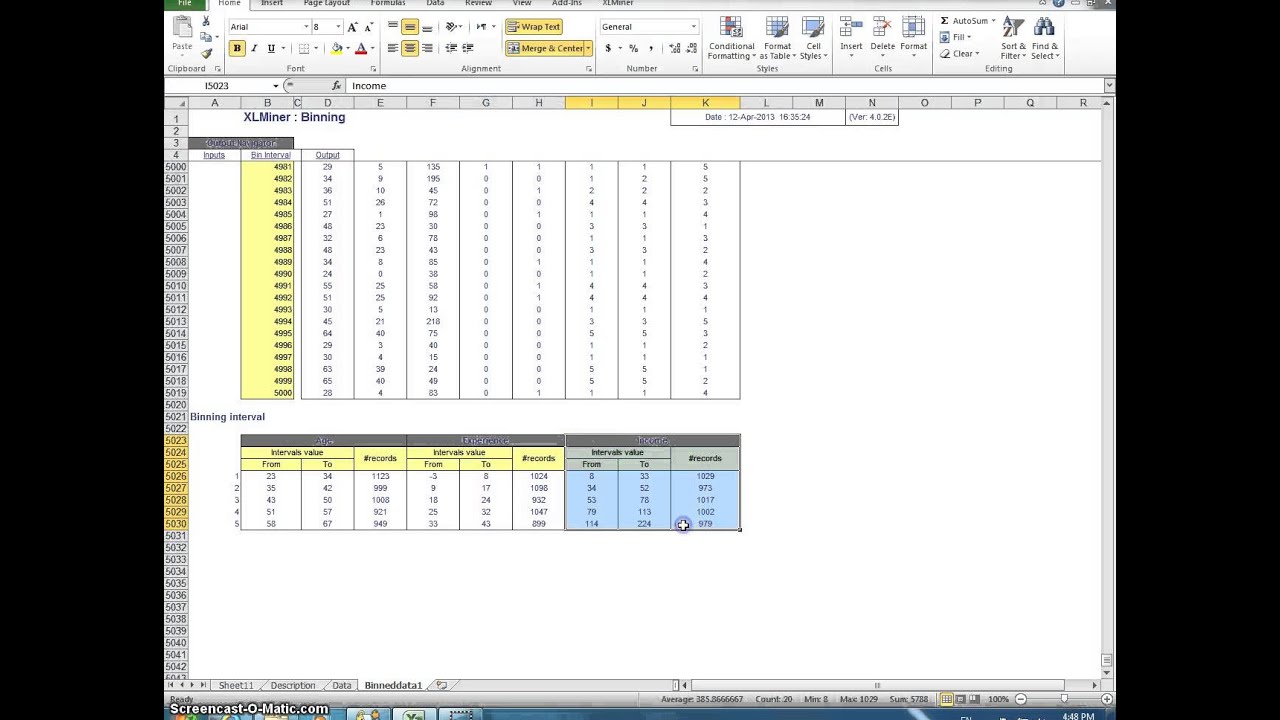Click the Decrease Indent icon
Viewport: 1280px width, 720px height.
coord(451,48)
